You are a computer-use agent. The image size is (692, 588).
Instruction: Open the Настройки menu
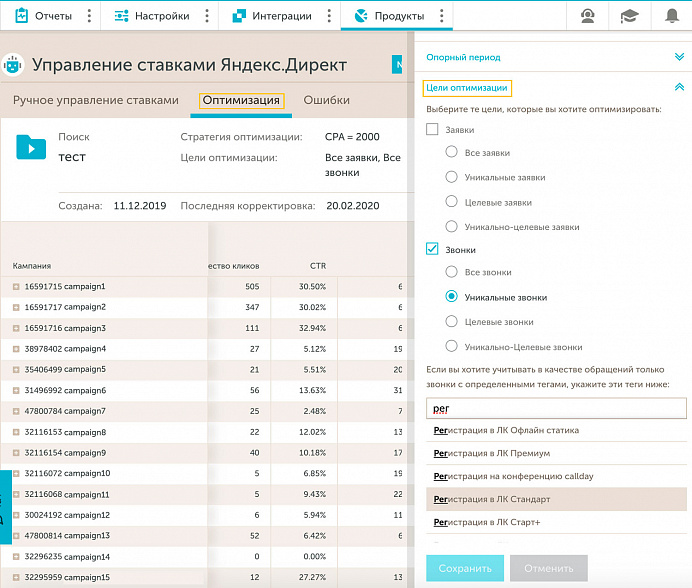[162, 16]
